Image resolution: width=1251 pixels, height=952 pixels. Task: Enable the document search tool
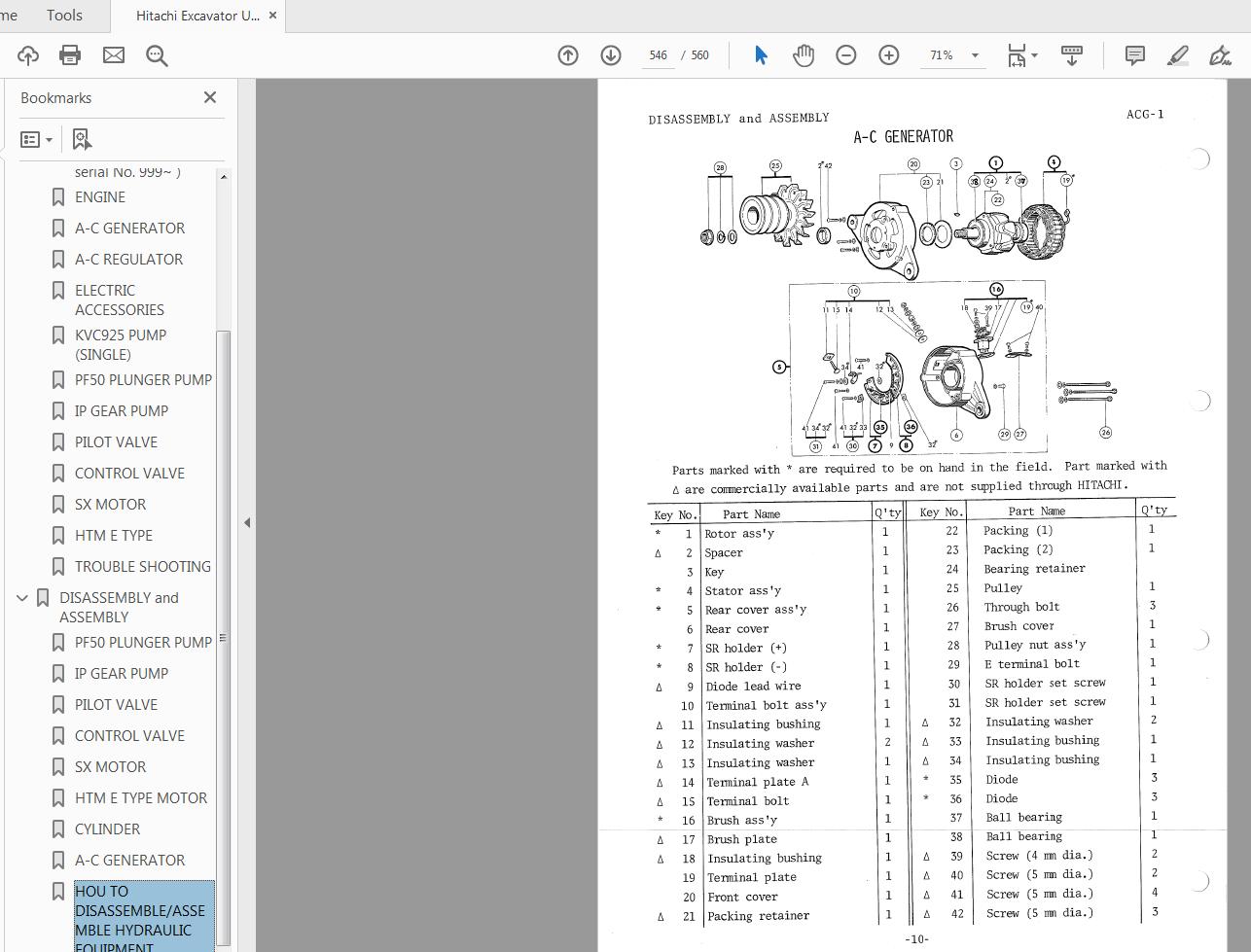(157, 55)
